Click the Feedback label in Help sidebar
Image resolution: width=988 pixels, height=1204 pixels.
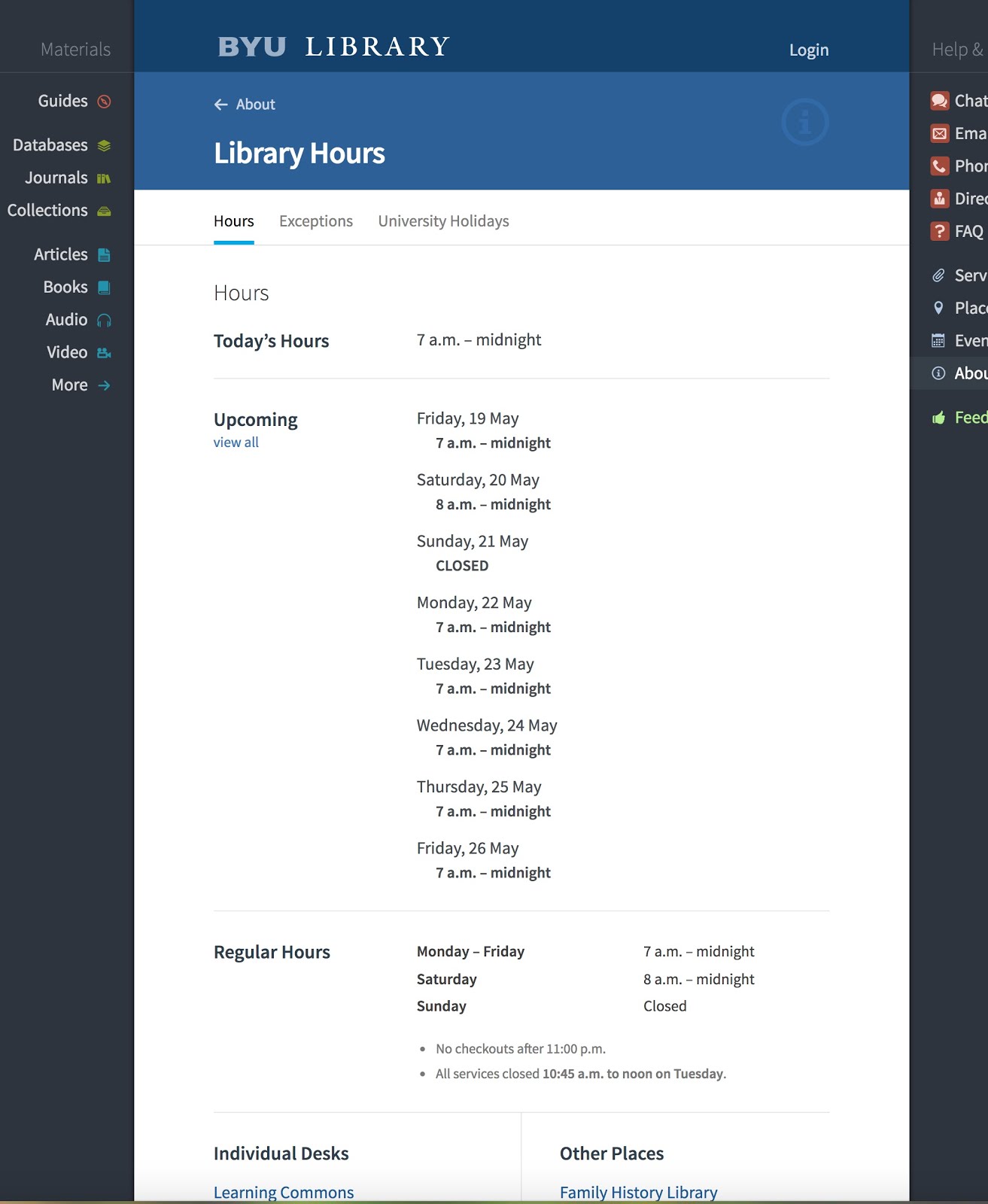(x=971, y=418)
